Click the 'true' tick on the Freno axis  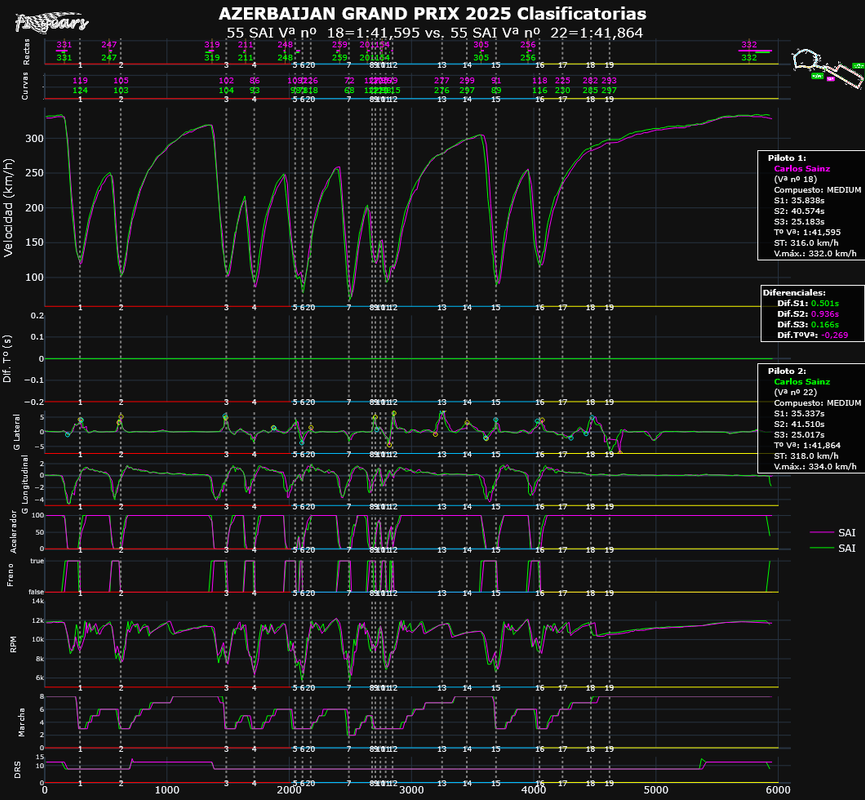(37, 561)
